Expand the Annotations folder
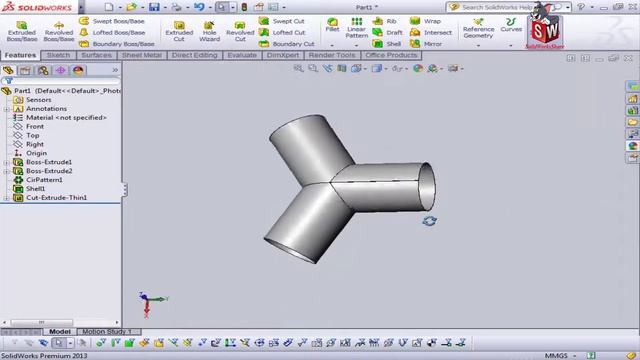 pyautogui.click(x=6, y=109)
